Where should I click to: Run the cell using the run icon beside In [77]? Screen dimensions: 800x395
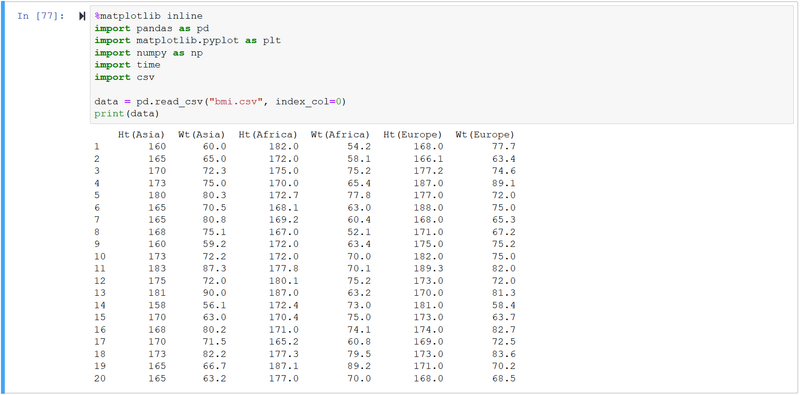pyautogui.click(x=82, y=16)
